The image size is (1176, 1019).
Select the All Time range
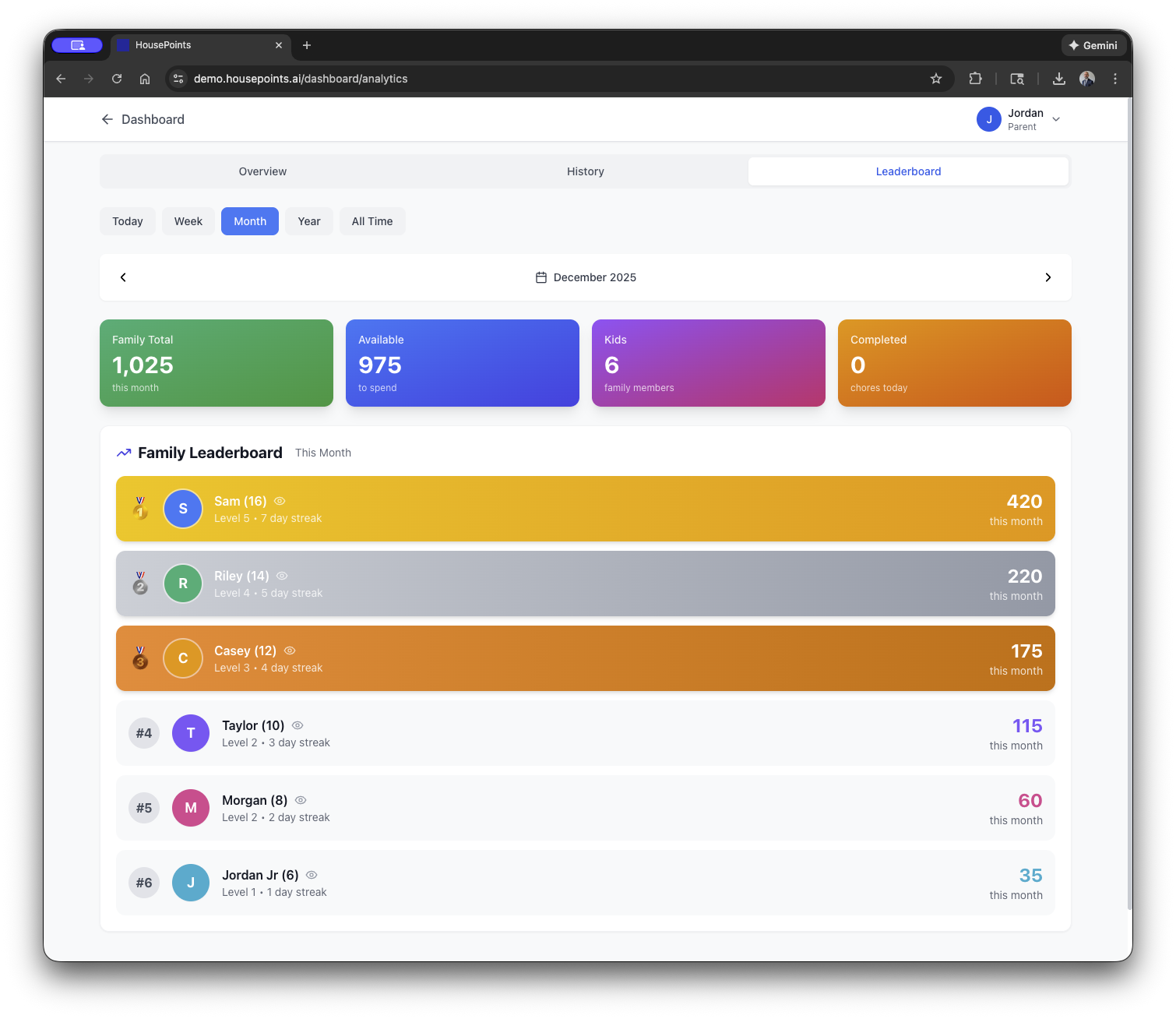372,221
